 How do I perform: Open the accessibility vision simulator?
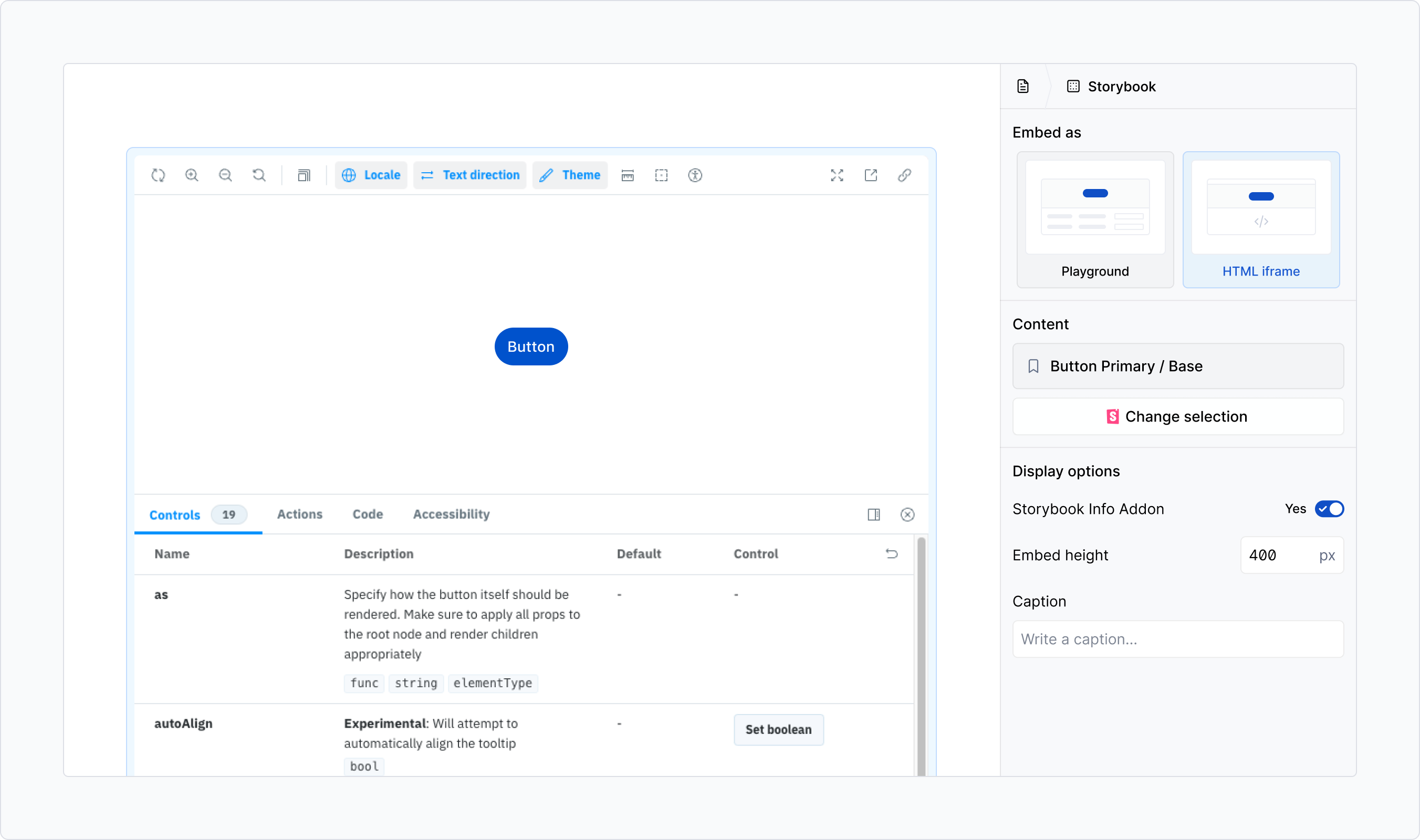[695, 175]
